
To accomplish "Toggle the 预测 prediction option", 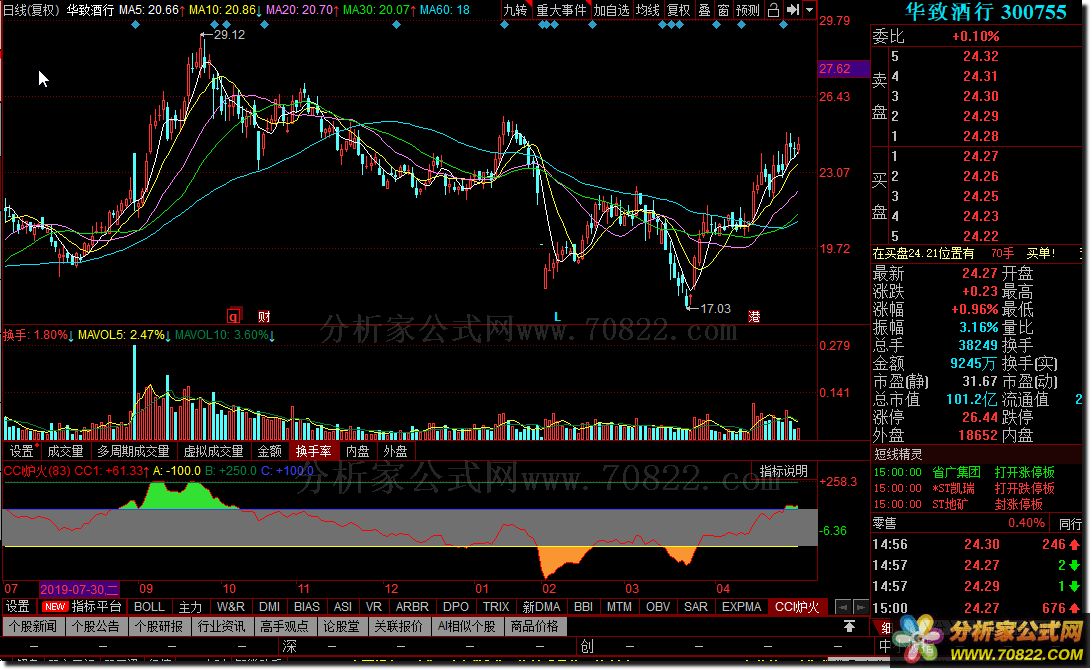I will [748, 10].
